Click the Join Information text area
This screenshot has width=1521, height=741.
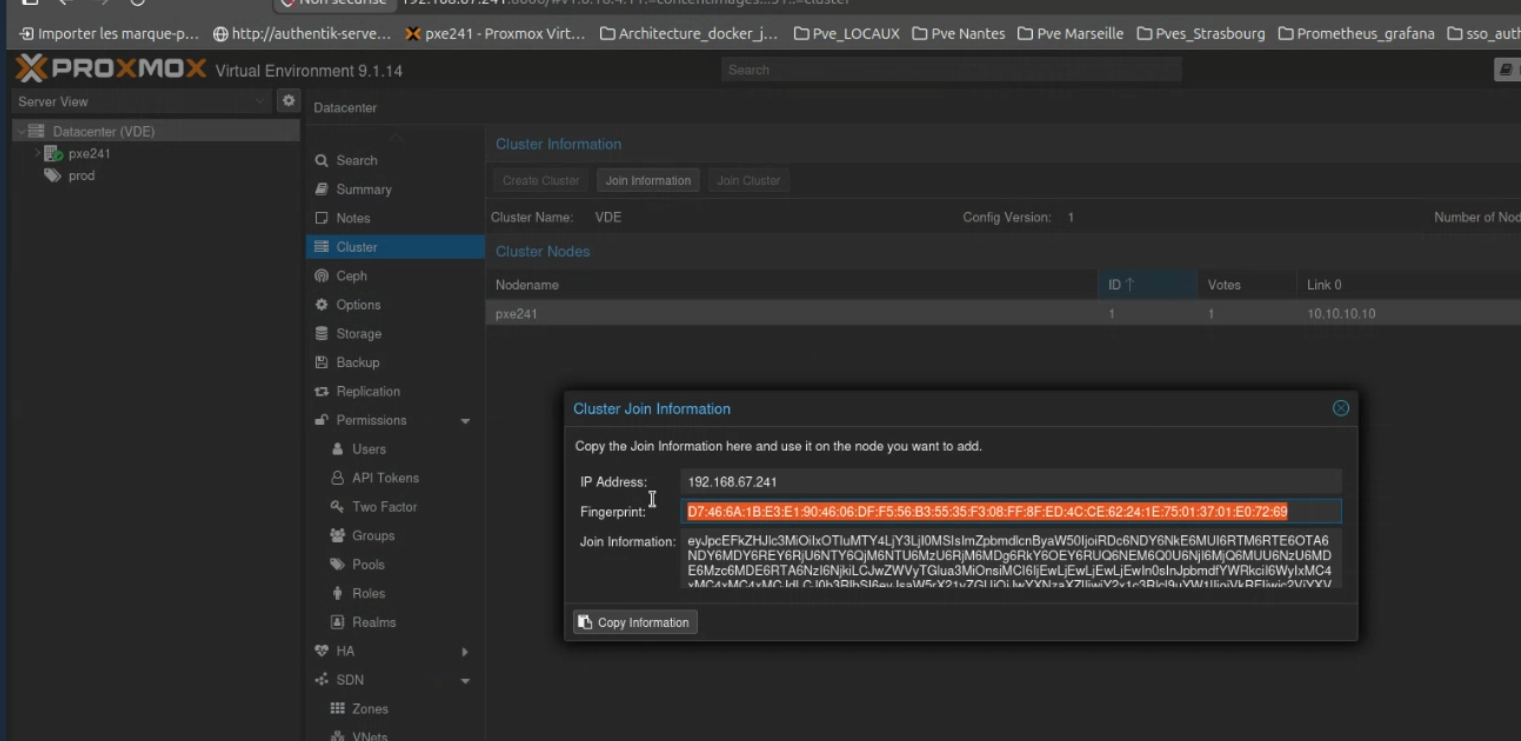coord(1011,559)
